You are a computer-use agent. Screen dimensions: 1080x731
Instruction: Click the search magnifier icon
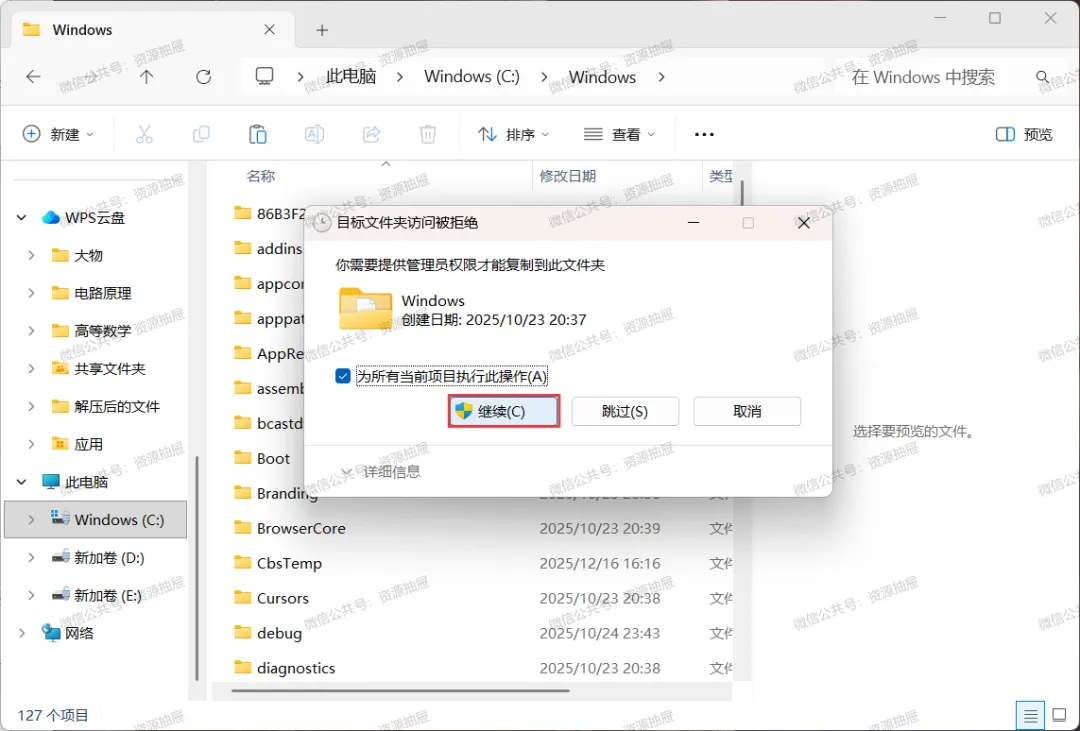pyautogui.click(x=1042, y=77)
